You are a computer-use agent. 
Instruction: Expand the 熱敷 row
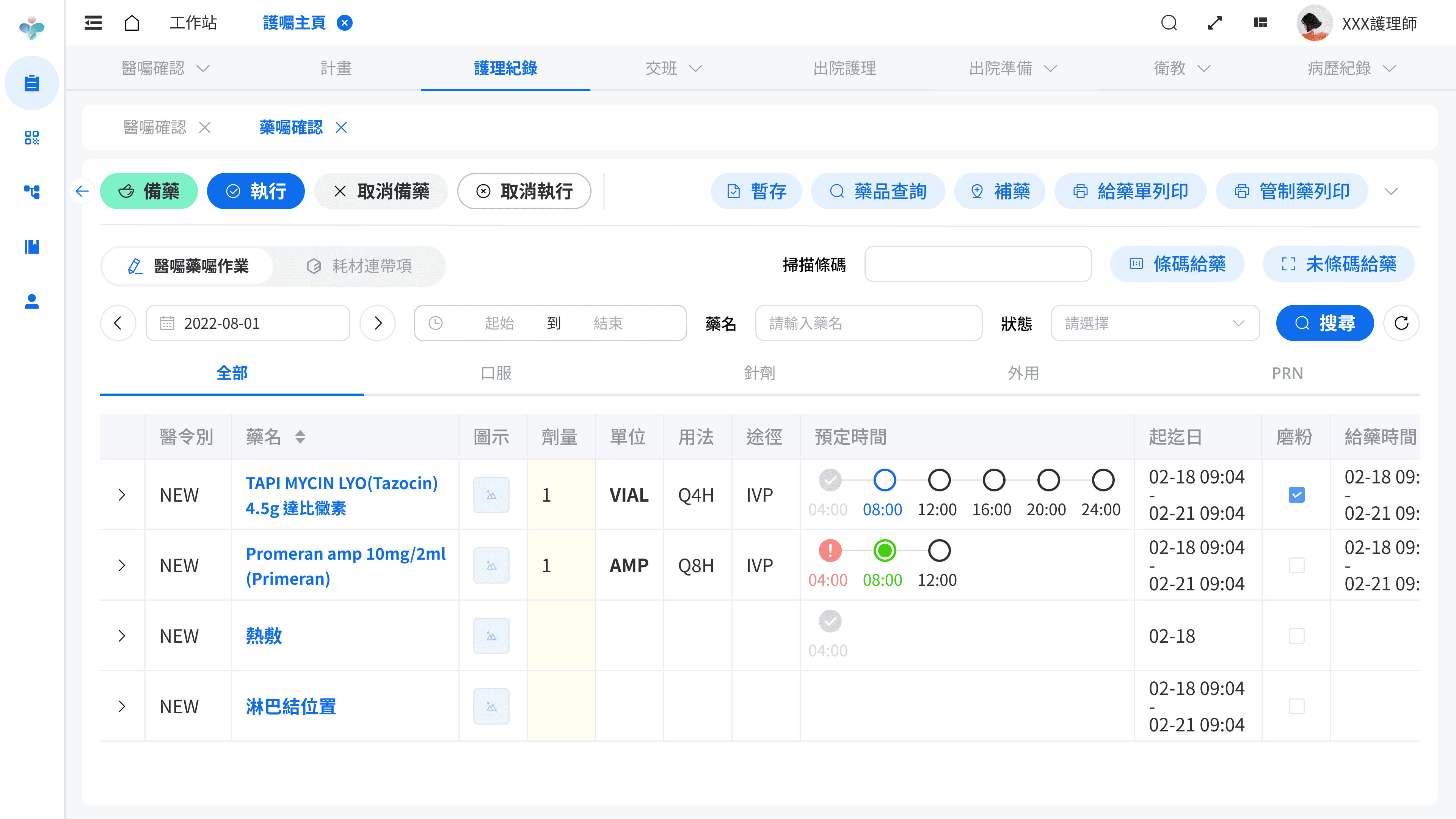point(121,636)
